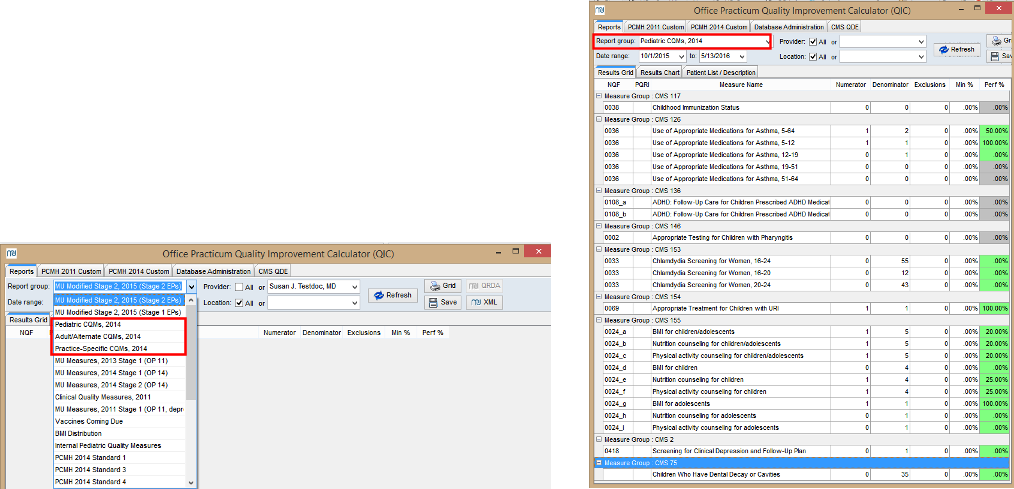1014x489 pixels.
Task: Switch to PCMH 2014 Custom tab in results window
Action: (718, 27)
